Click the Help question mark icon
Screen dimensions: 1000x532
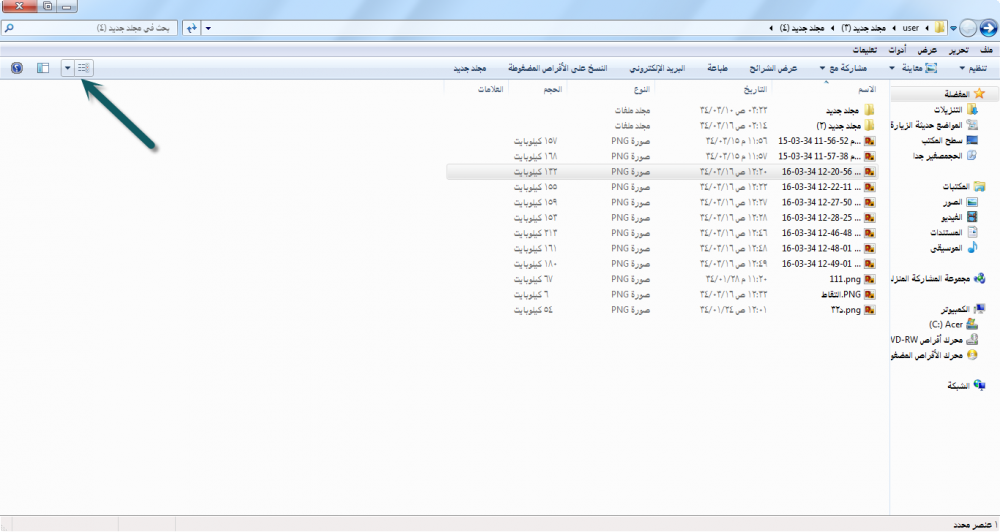[x=17, y=68]
